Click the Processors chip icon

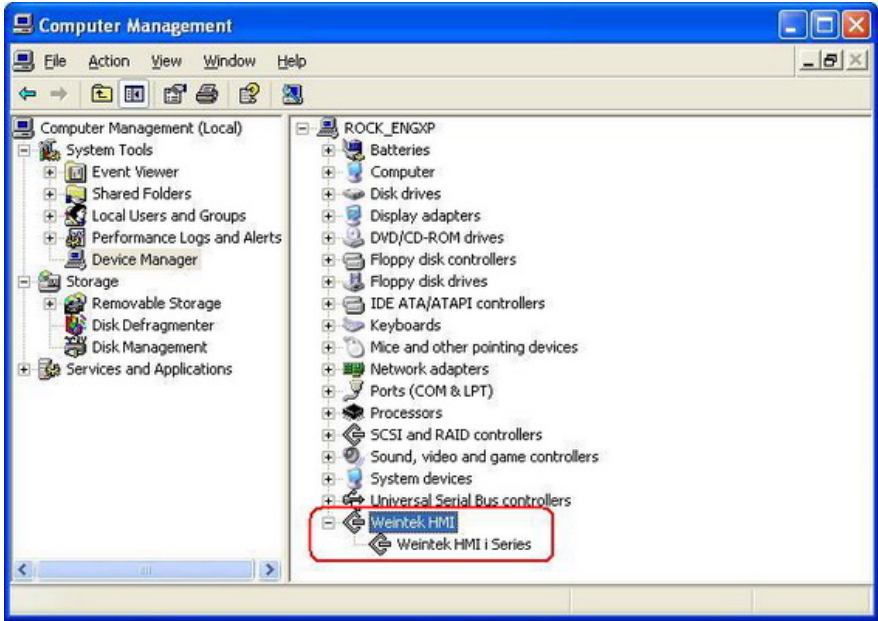(x=353, y=413)
